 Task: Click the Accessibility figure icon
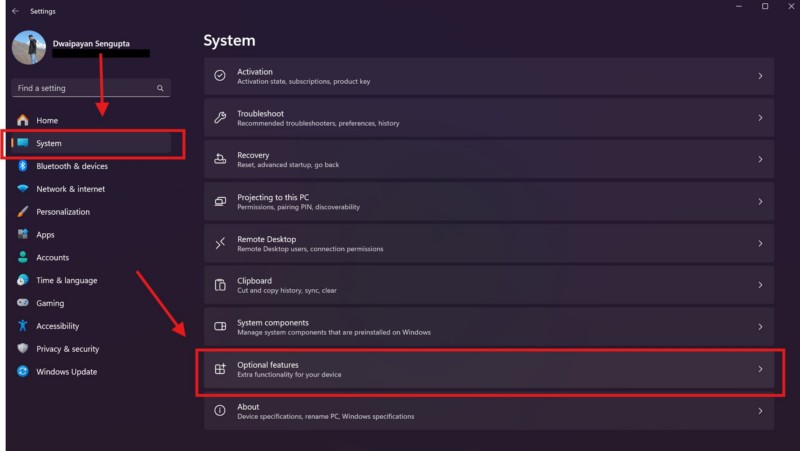click(x=22, y=326)
